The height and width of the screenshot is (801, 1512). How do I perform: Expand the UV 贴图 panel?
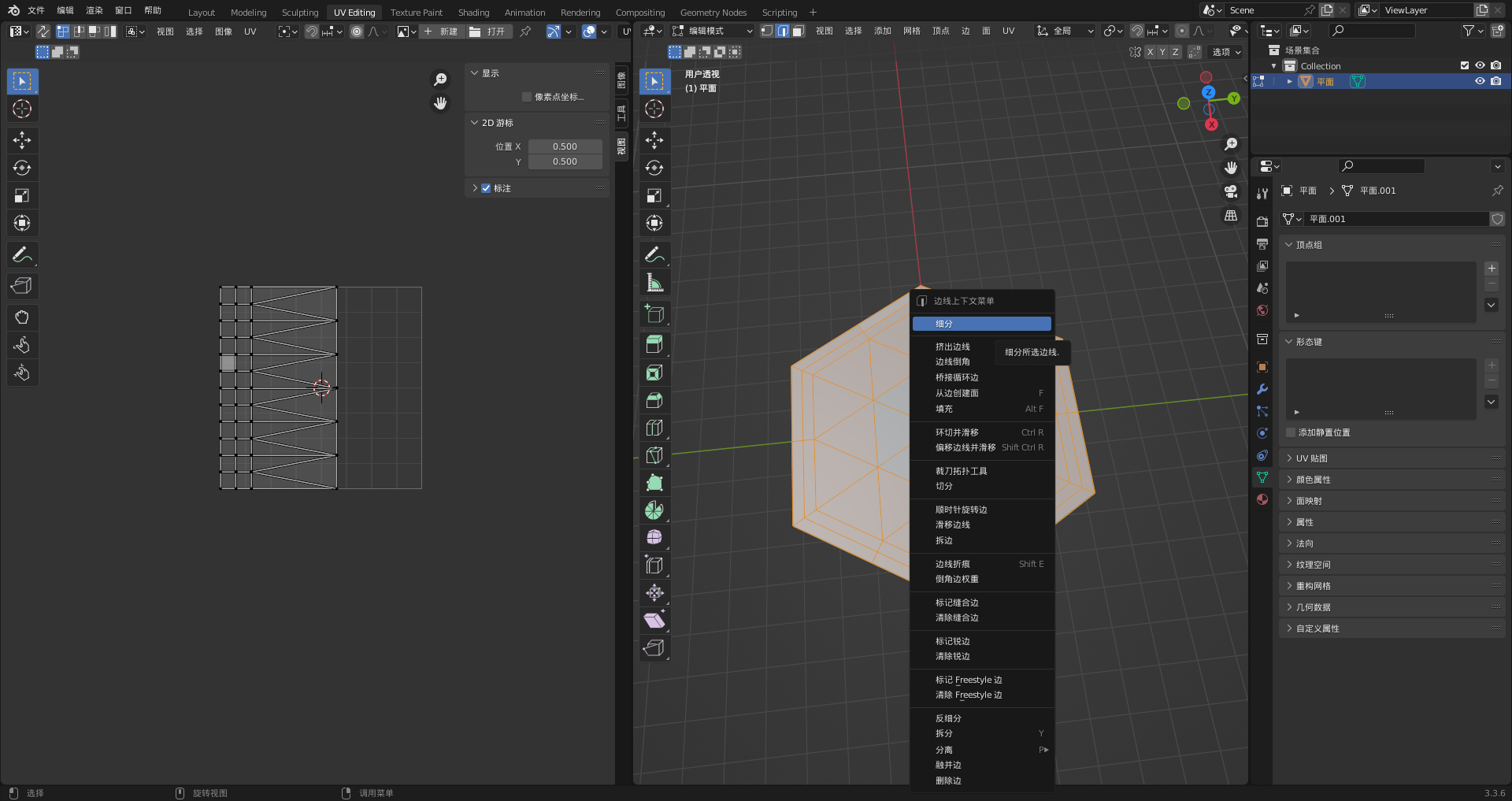(1392, 458)
